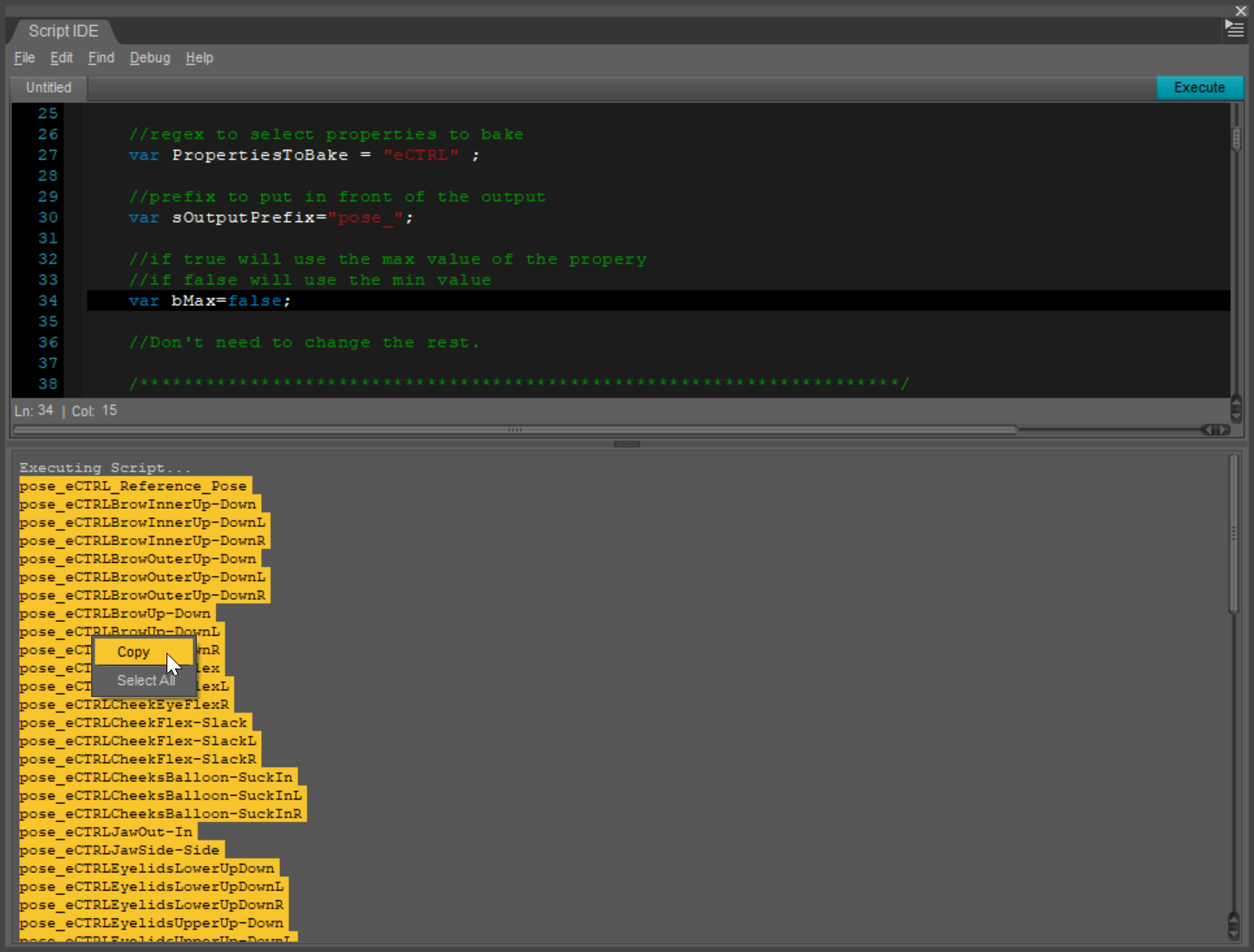Open the Debug menu
This screenshot has height=952, width=1254.
[150, 58]
